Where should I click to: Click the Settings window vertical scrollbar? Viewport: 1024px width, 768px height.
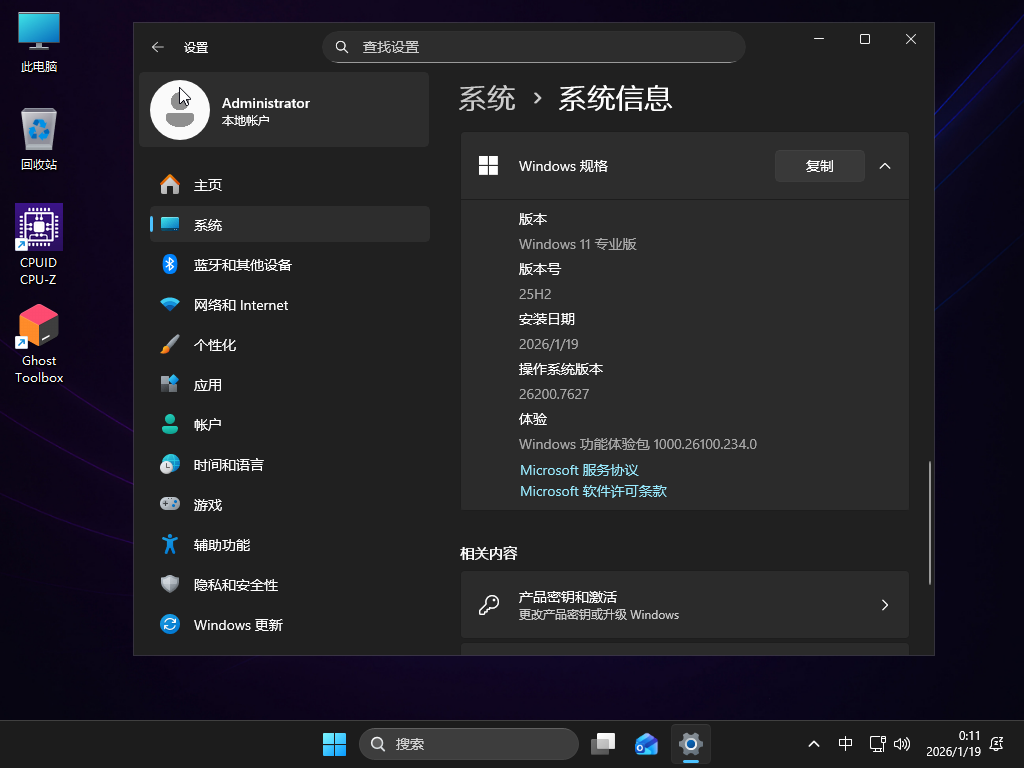930,522
